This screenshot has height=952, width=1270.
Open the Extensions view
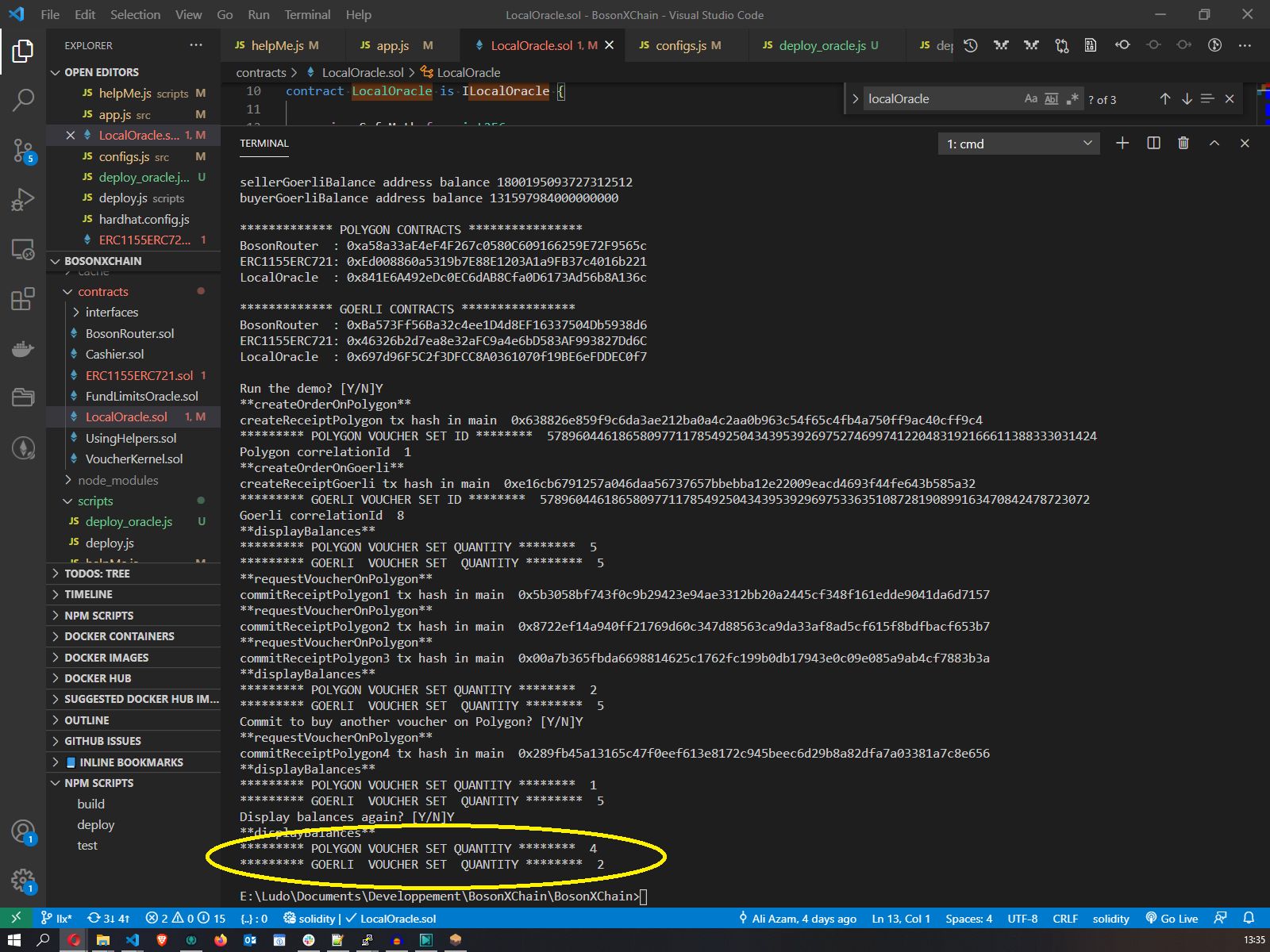22,299
